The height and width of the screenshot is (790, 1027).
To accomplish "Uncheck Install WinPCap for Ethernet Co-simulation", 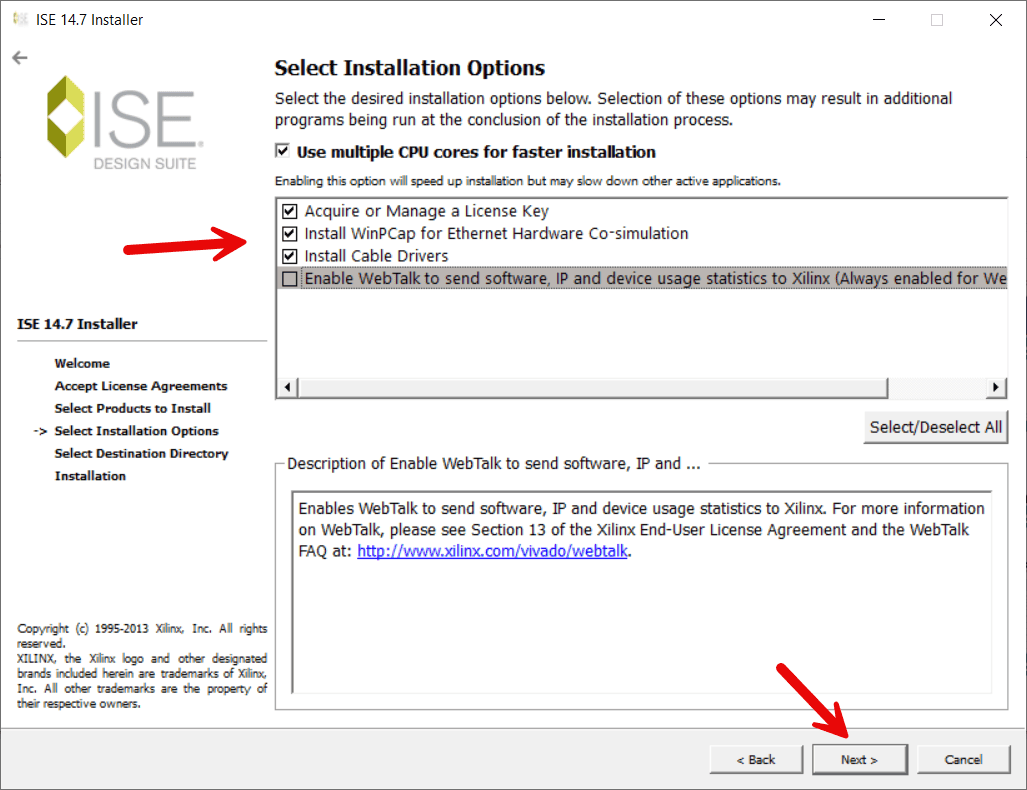I will click(x=288, y=233).
